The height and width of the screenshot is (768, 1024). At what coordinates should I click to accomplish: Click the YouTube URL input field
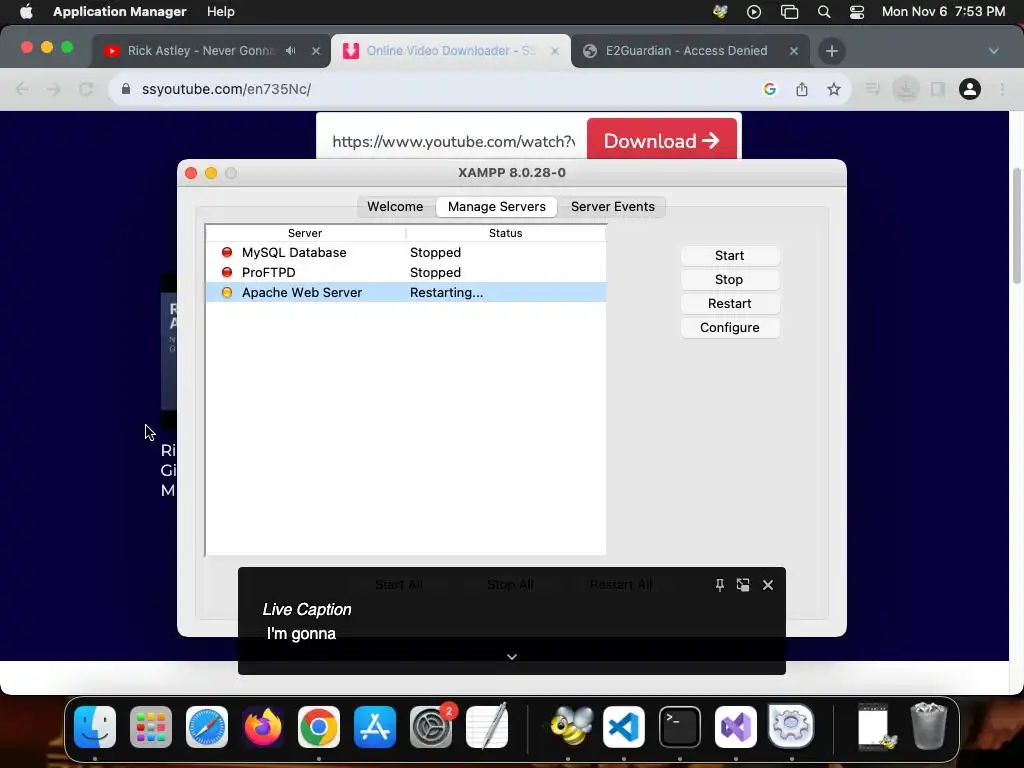click(453, 142)
